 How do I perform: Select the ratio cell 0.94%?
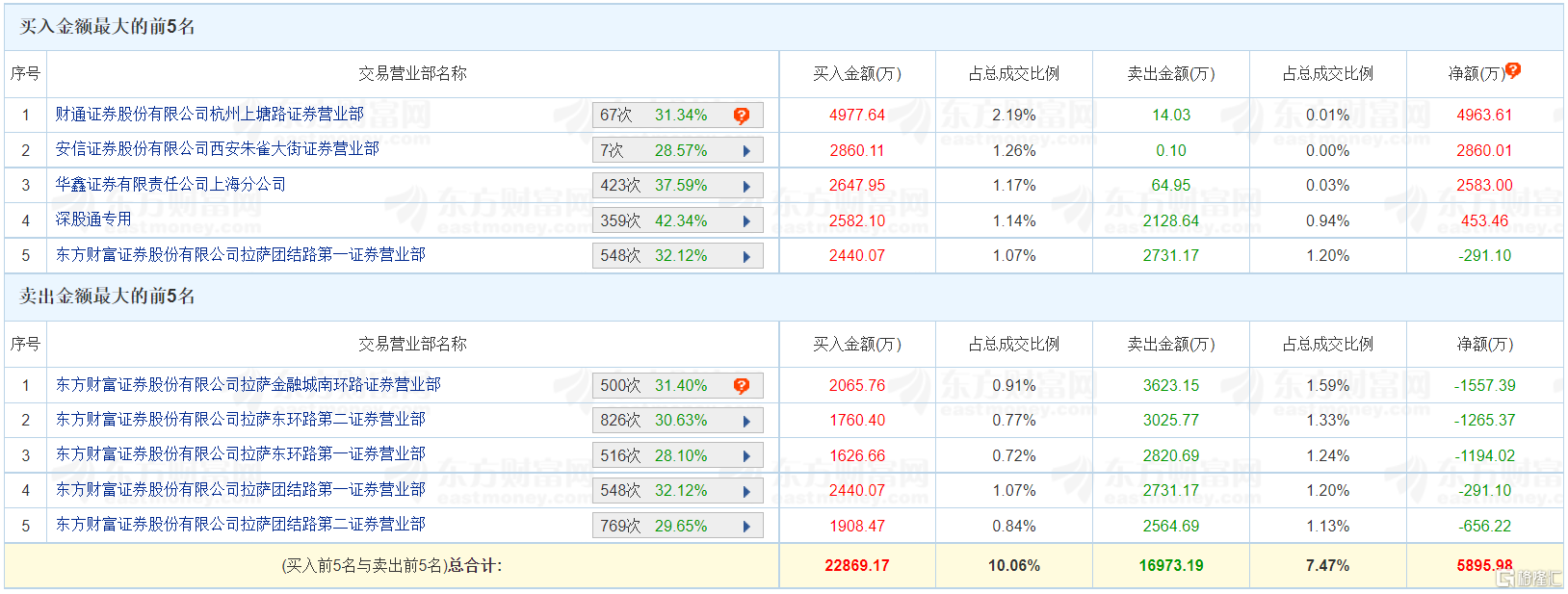[1327, 220]
